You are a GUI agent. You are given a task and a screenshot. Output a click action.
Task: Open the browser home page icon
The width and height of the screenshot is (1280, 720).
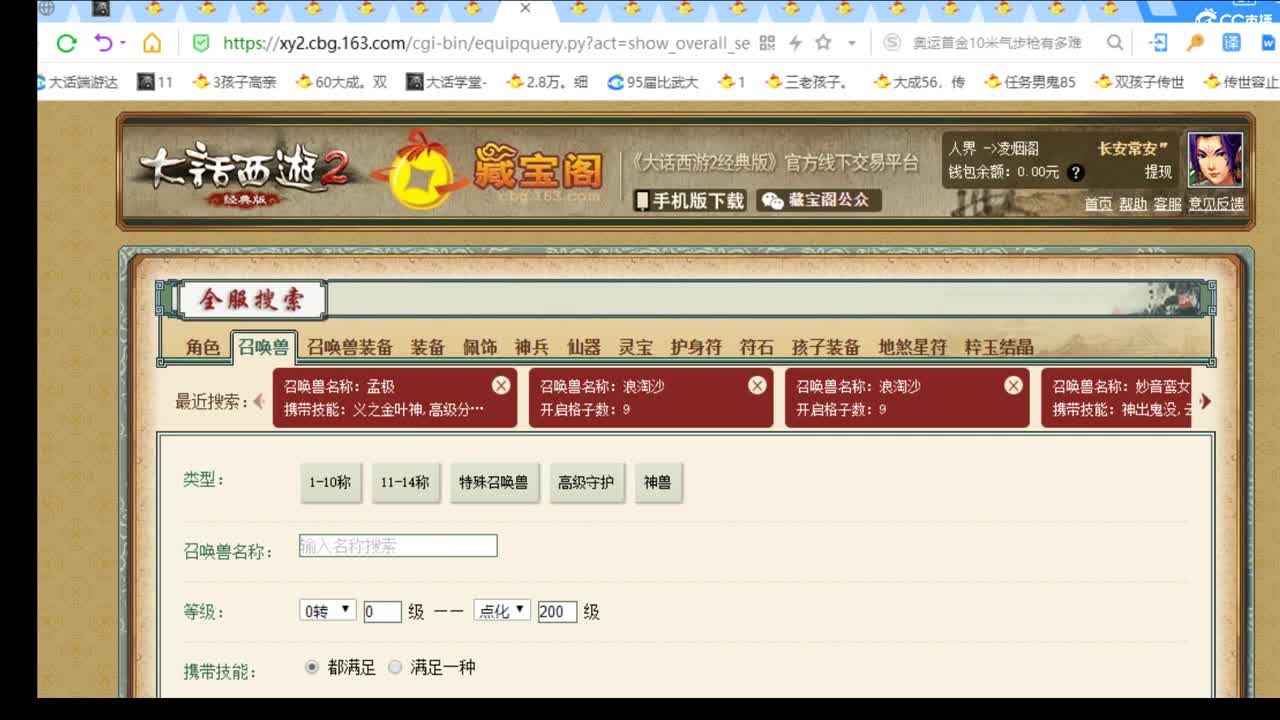pyautogui.click(x=152, y=43)
